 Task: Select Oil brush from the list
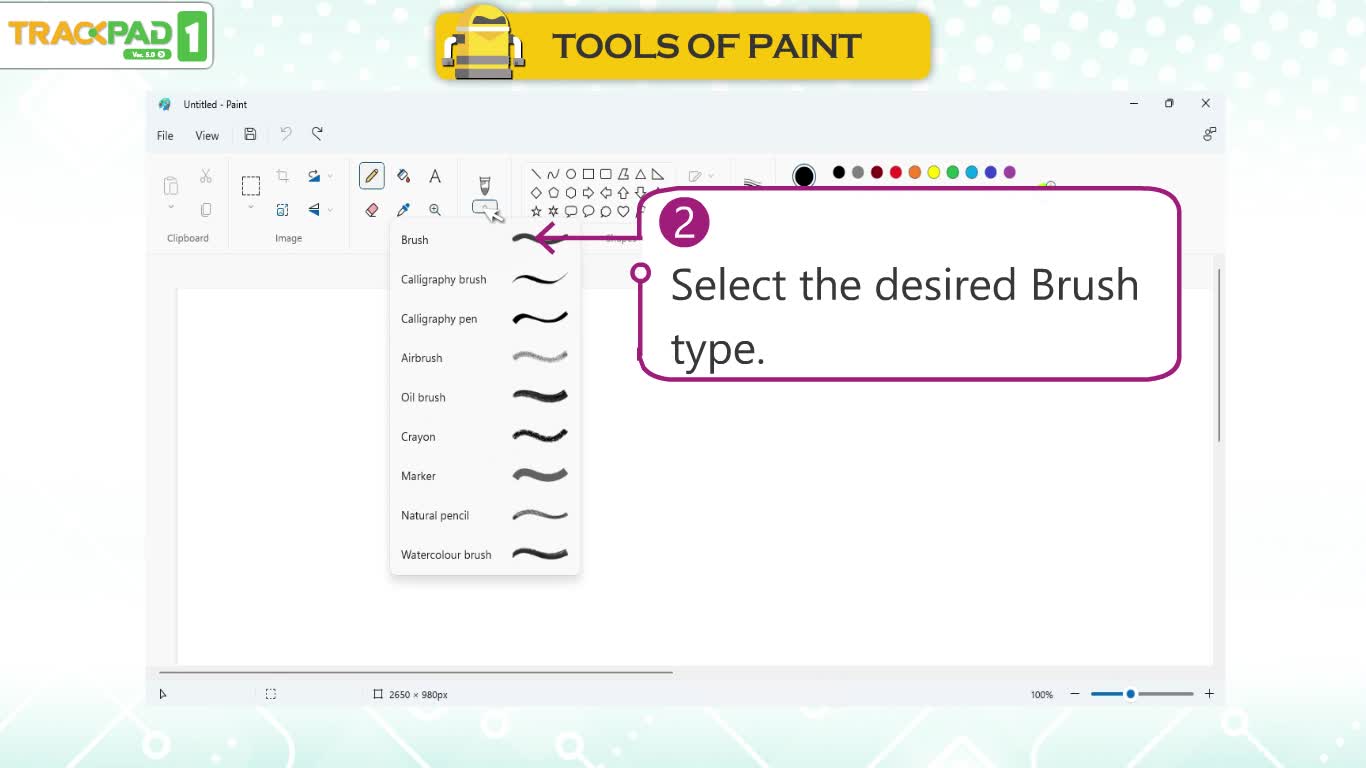pos(485,397)
